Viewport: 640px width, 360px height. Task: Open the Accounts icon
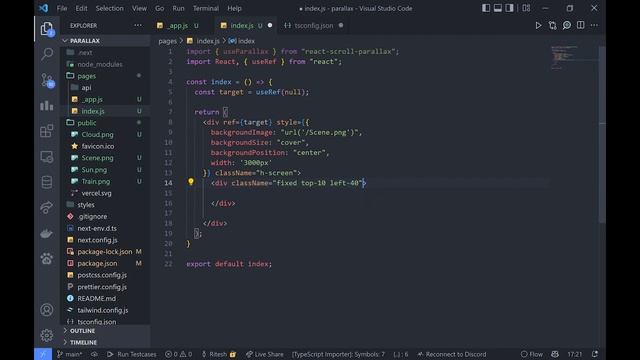pos(47,310)
